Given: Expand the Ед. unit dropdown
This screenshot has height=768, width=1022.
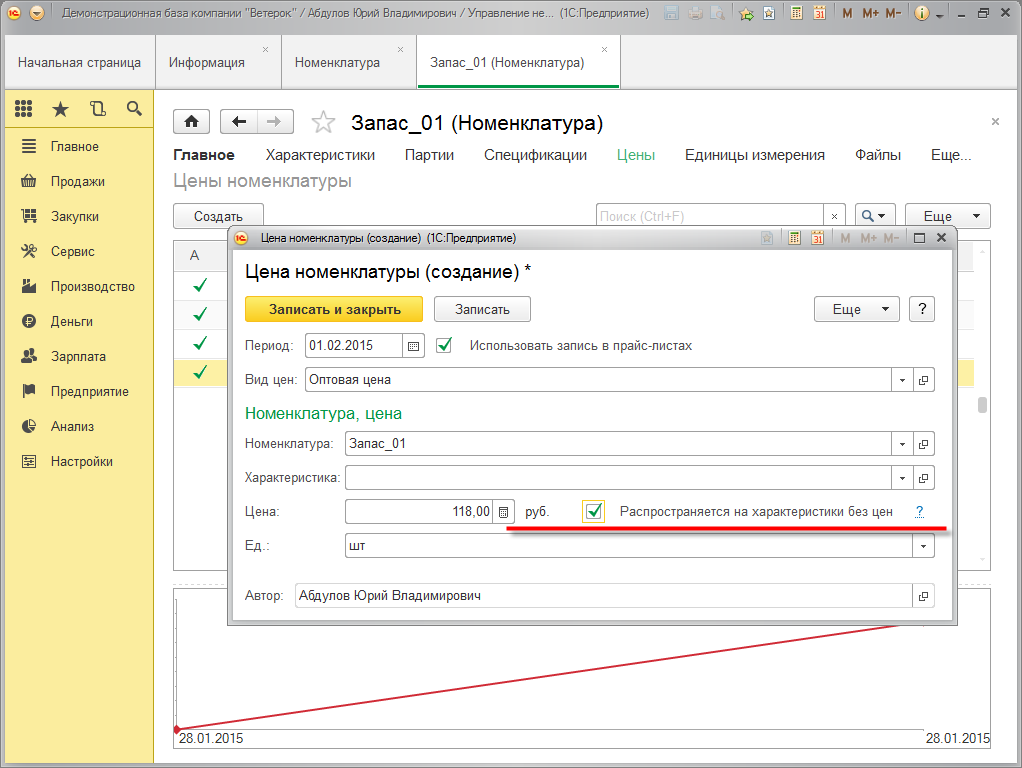Looking at the screenshot, I should click(924, 546).
